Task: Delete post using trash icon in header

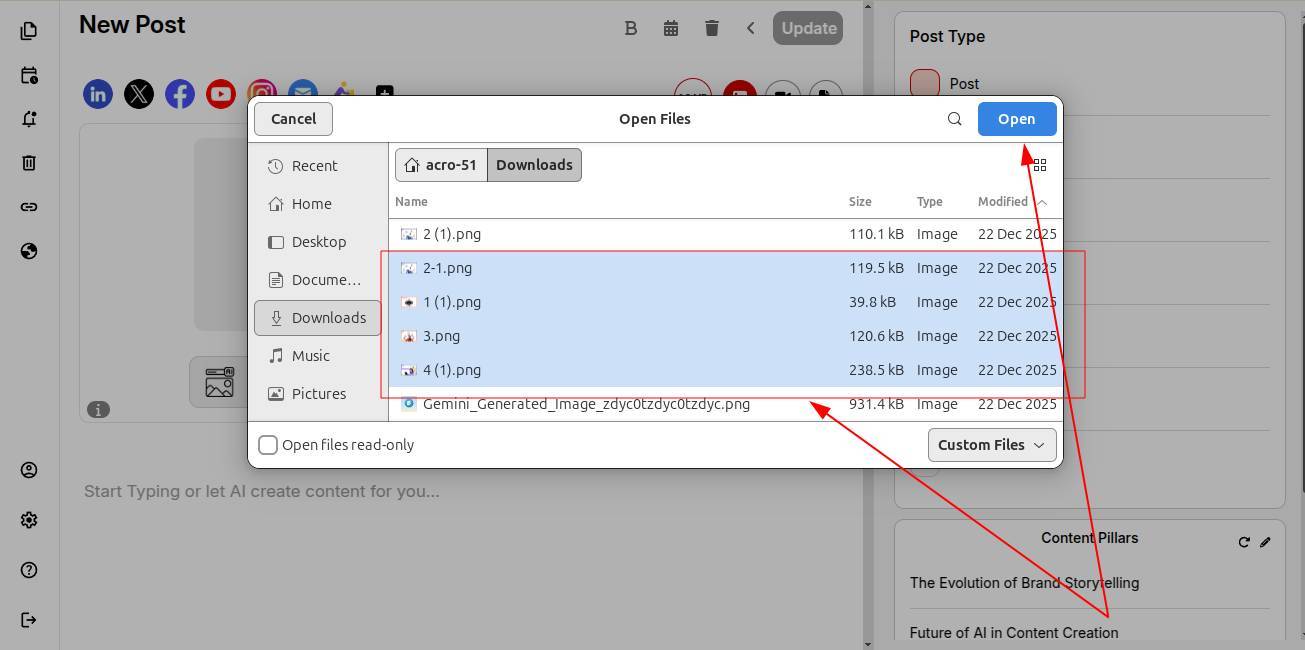Action: (711, 28)
